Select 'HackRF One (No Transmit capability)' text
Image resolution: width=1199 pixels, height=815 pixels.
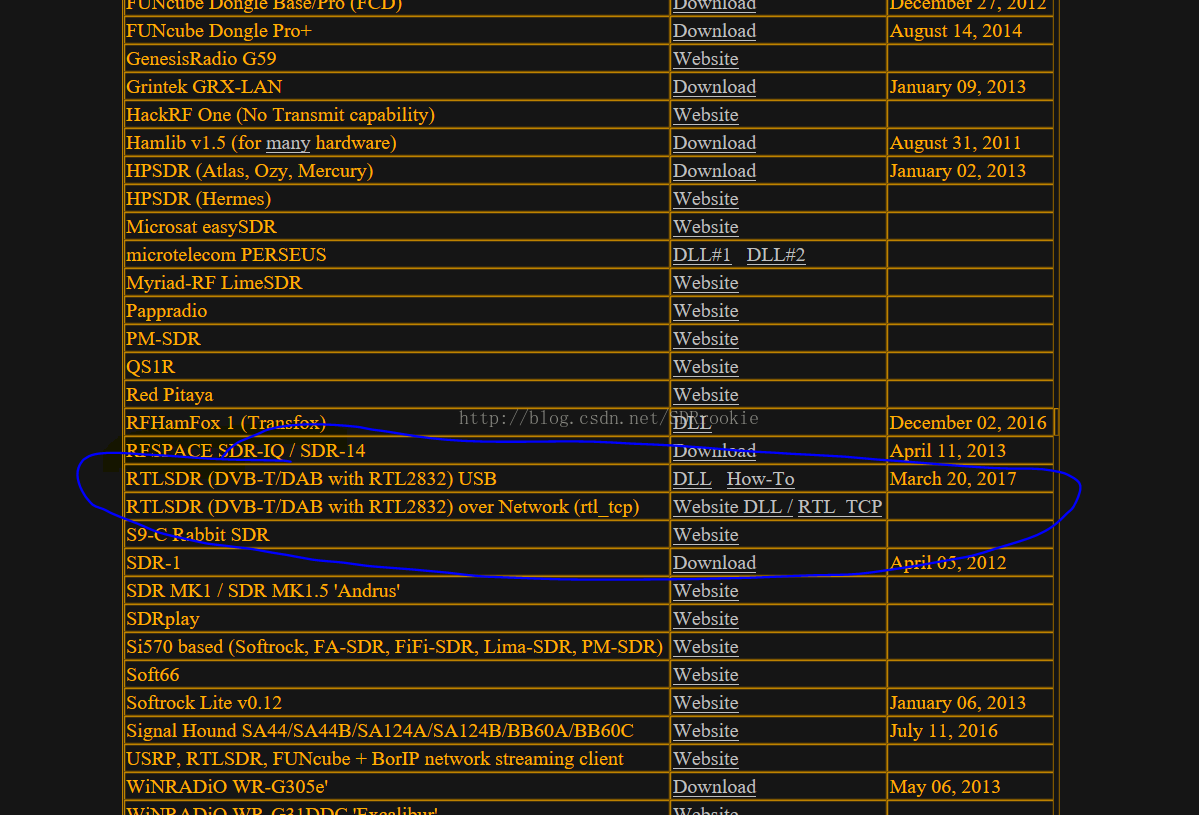coord(281,115)
